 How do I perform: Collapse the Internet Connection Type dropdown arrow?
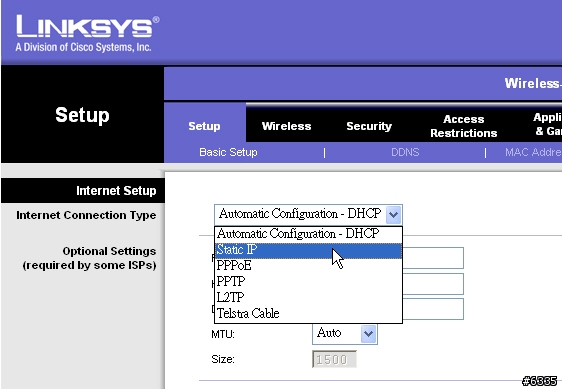point(394,214)
